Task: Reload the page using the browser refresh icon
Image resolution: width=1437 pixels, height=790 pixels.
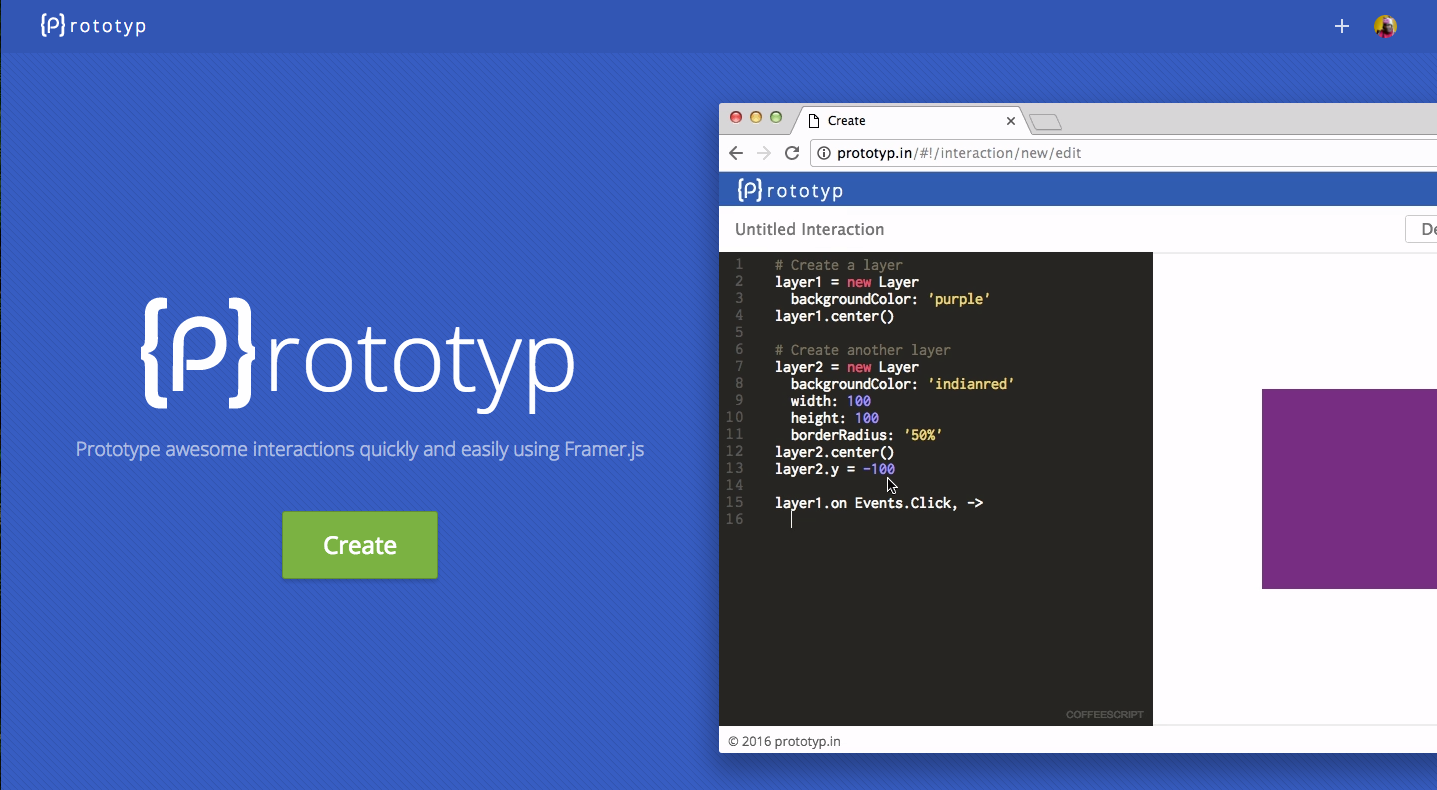Action: tap(791, 153)
